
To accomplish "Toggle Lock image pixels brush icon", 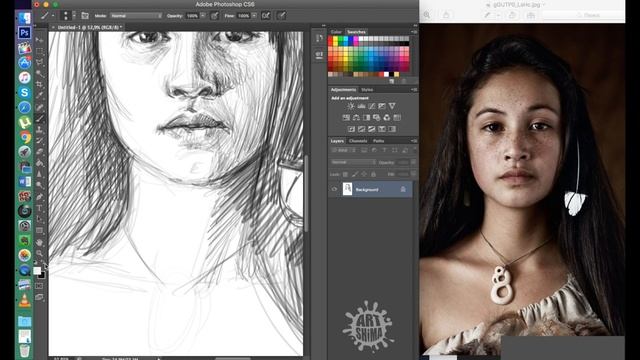I will [355, 174].
